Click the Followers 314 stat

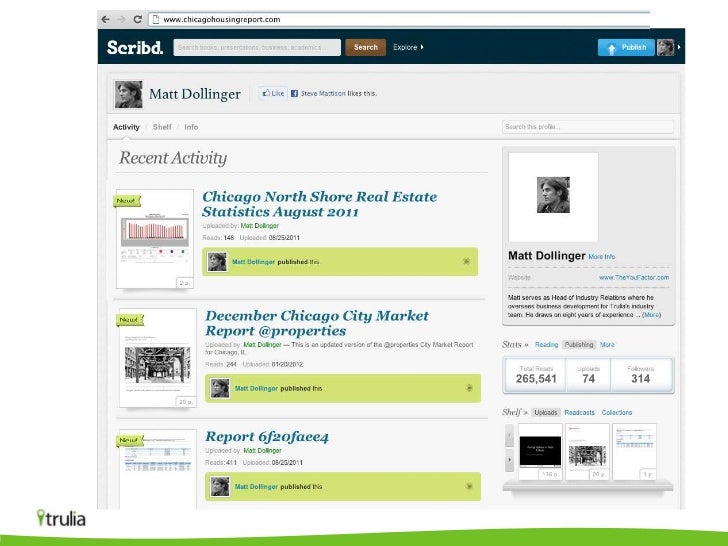(640, 375)
